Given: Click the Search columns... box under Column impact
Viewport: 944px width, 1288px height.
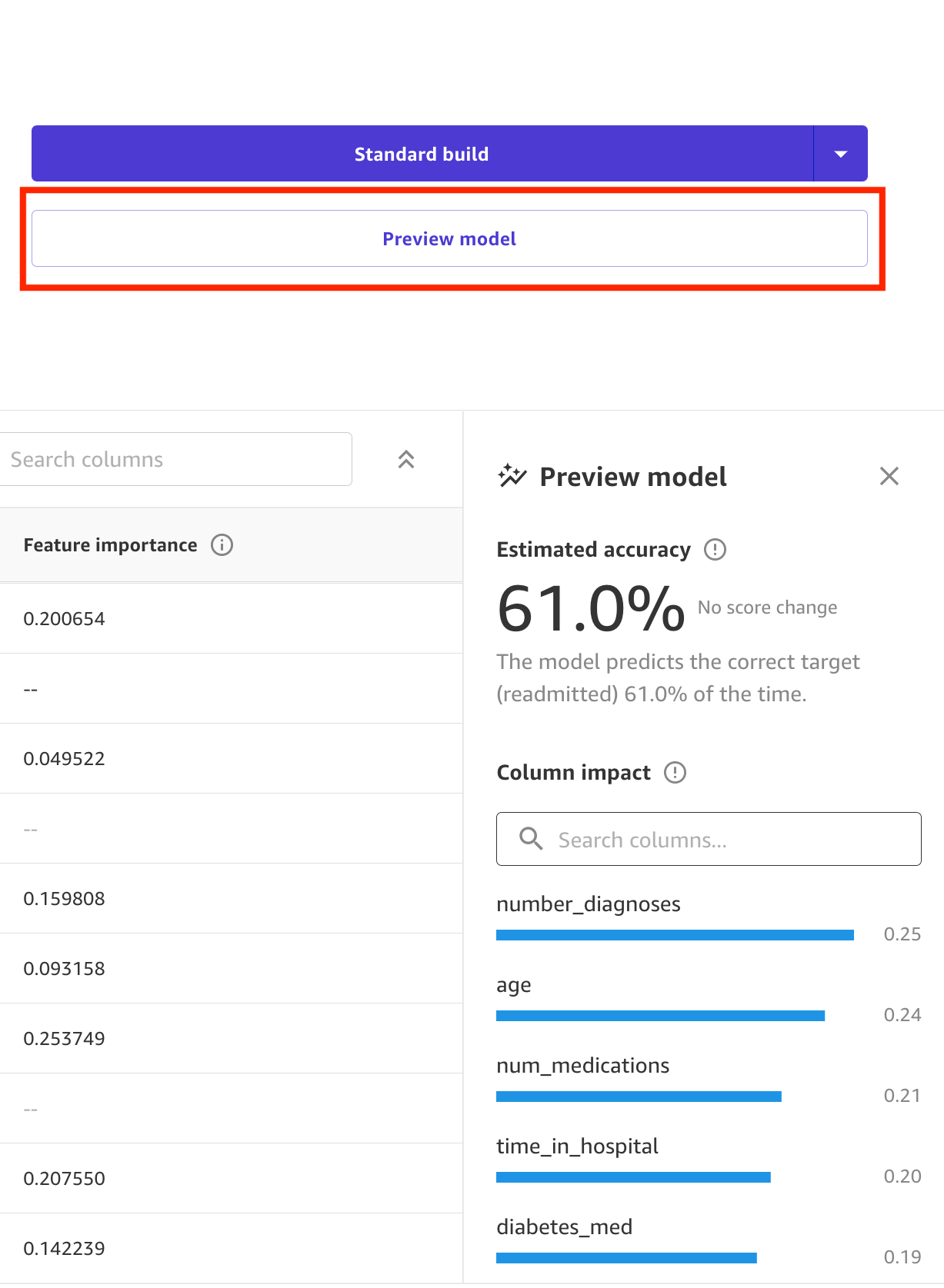Looking at the screenshot, I should (x=709, y=839).
